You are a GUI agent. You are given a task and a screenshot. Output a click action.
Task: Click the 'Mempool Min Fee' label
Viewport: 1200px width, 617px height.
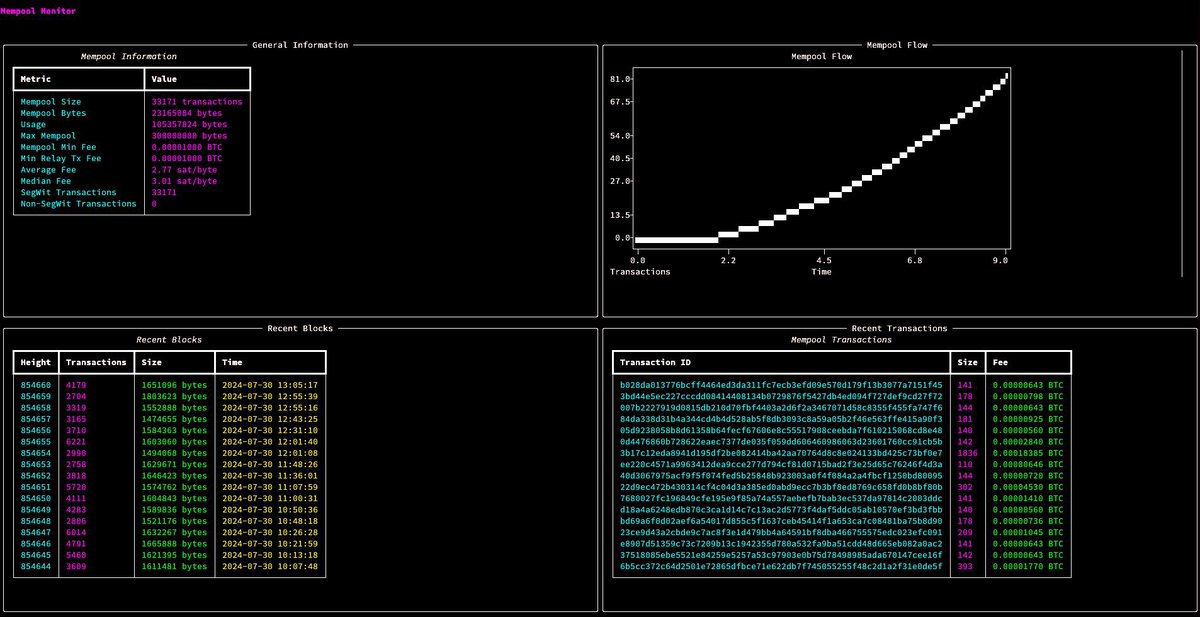point(58,147)
